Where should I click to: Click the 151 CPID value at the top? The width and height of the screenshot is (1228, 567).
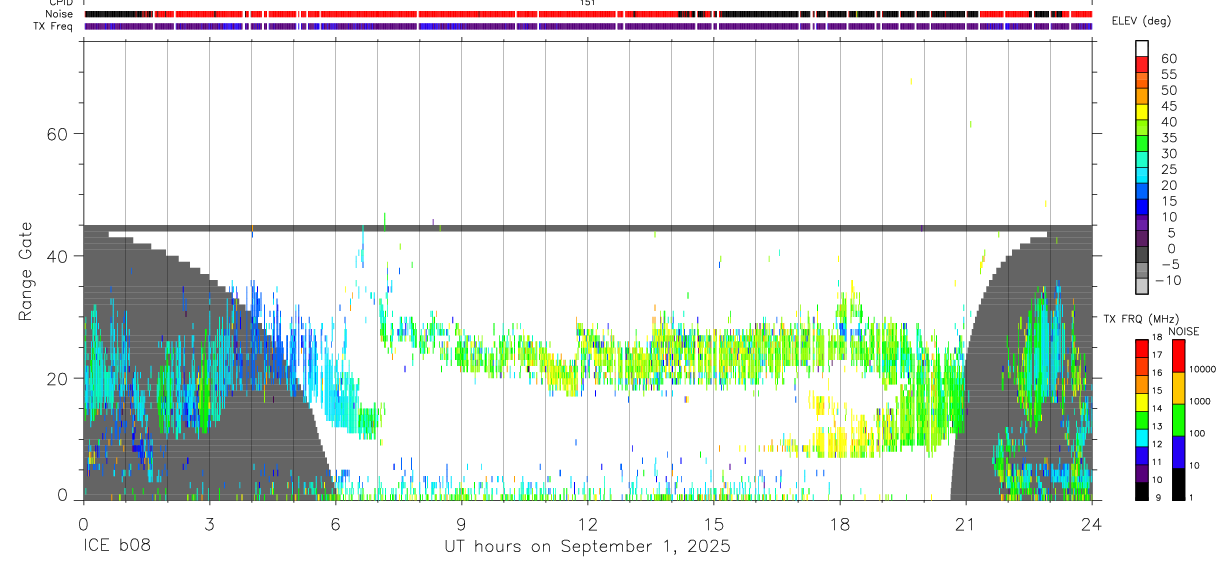[x=587, y=3]
